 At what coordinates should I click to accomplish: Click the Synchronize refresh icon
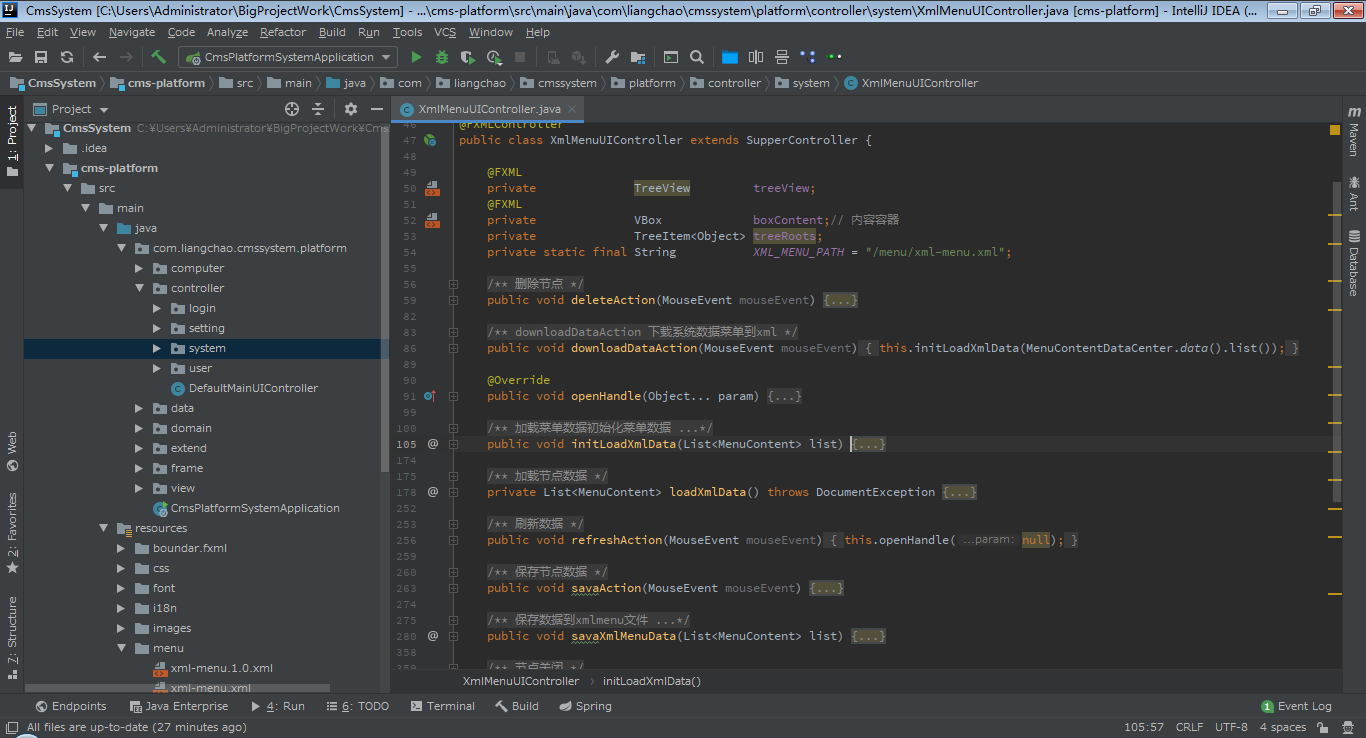pos(67,57)
